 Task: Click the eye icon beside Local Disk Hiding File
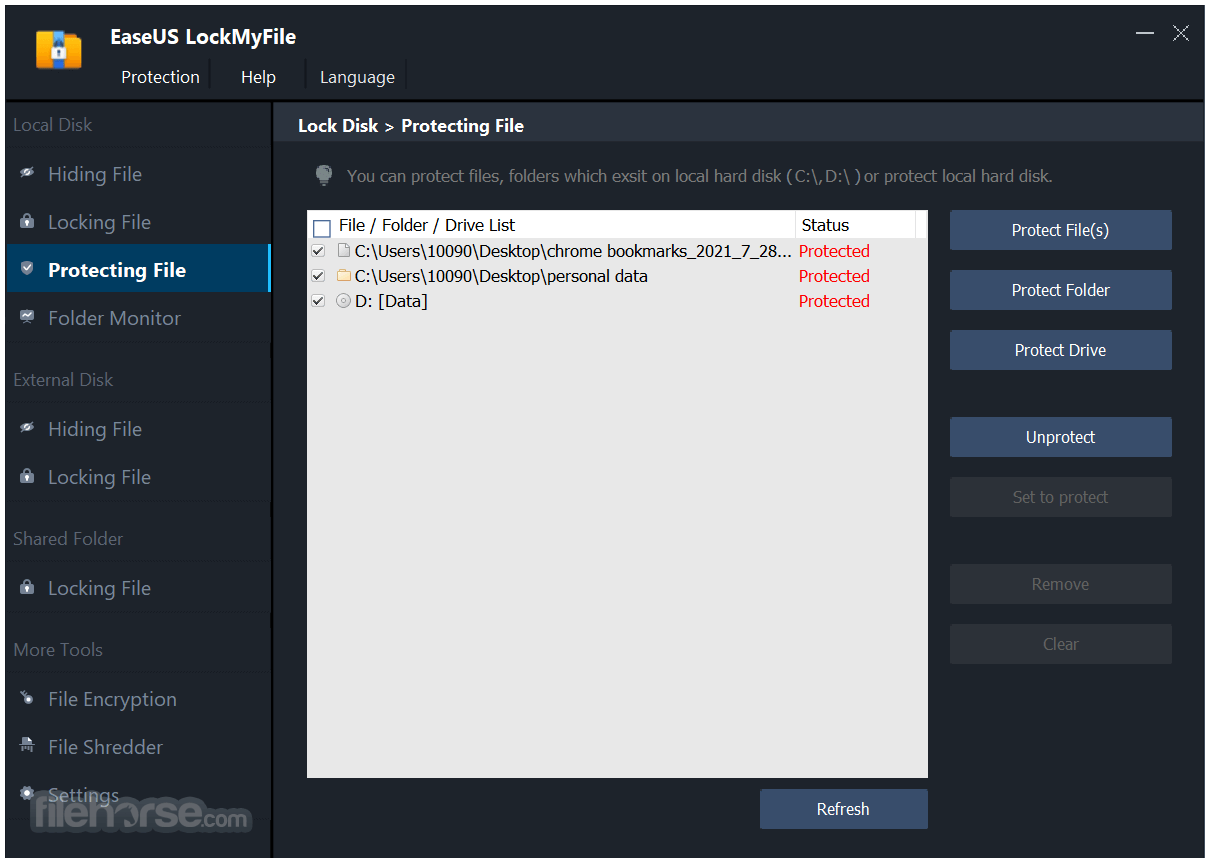click(27, 173)
